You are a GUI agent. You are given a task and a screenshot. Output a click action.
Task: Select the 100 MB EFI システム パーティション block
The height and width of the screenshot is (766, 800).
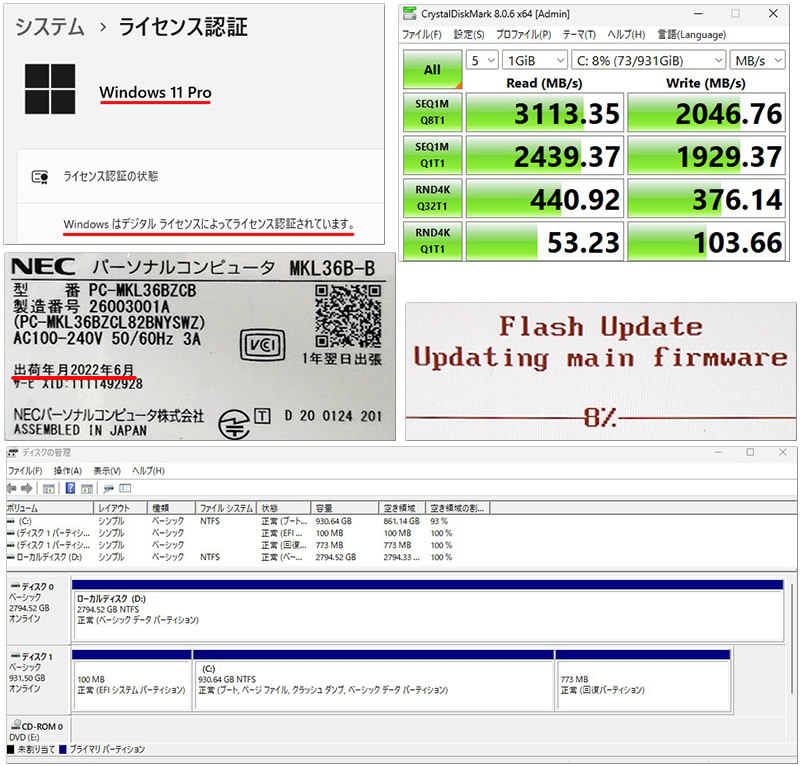(x=132, y=680)
